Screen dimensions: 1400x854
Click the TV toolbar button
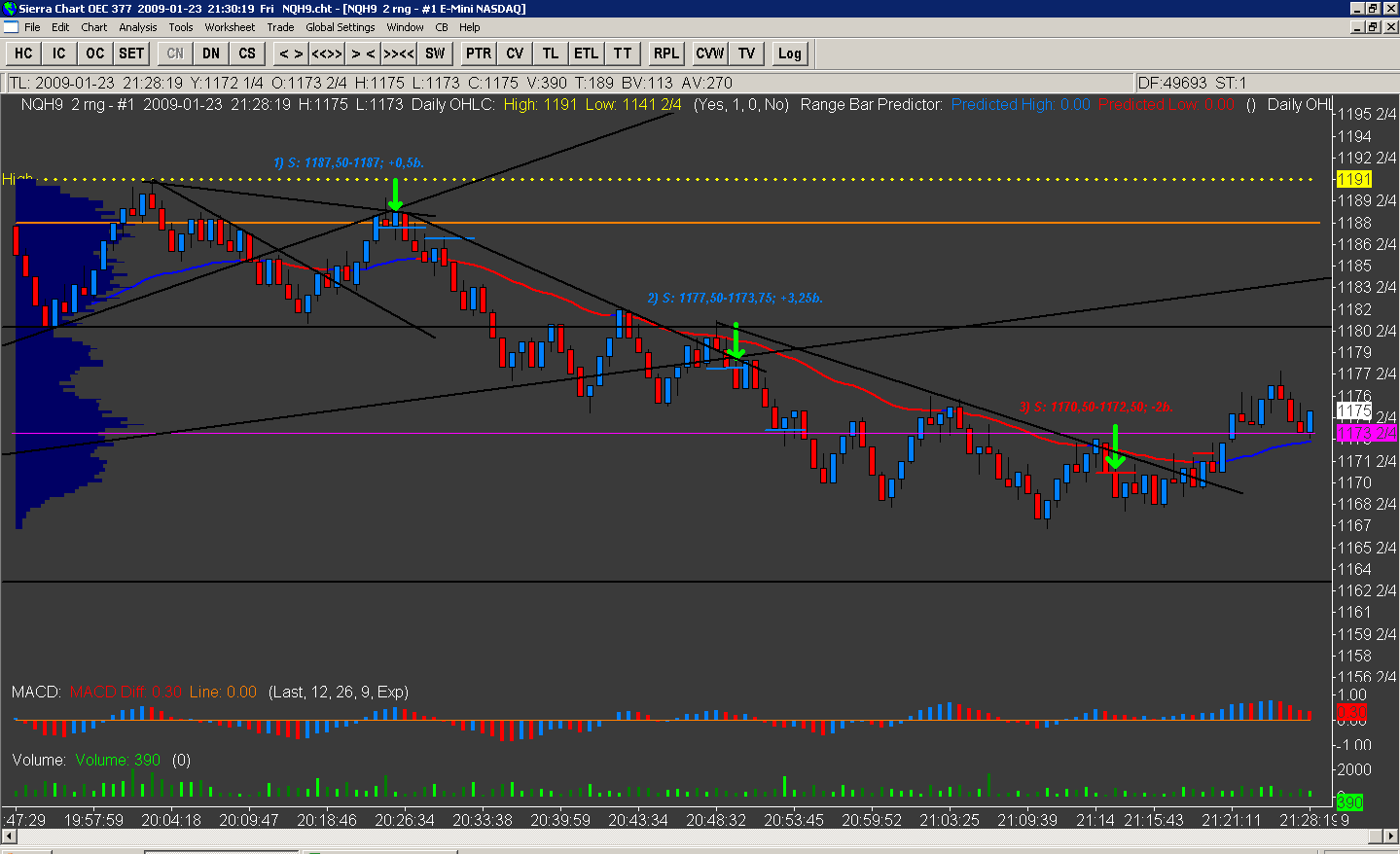tap(746, 53)
